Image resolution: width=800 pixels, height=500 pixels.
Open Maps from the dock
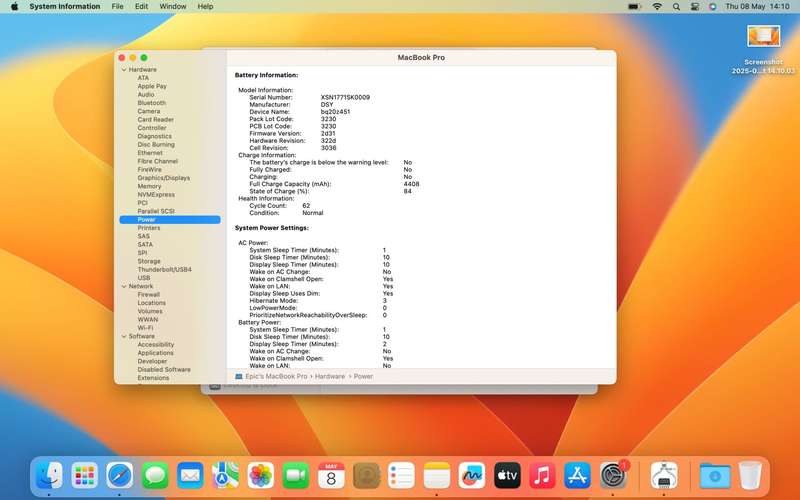[x=226, y=475]
